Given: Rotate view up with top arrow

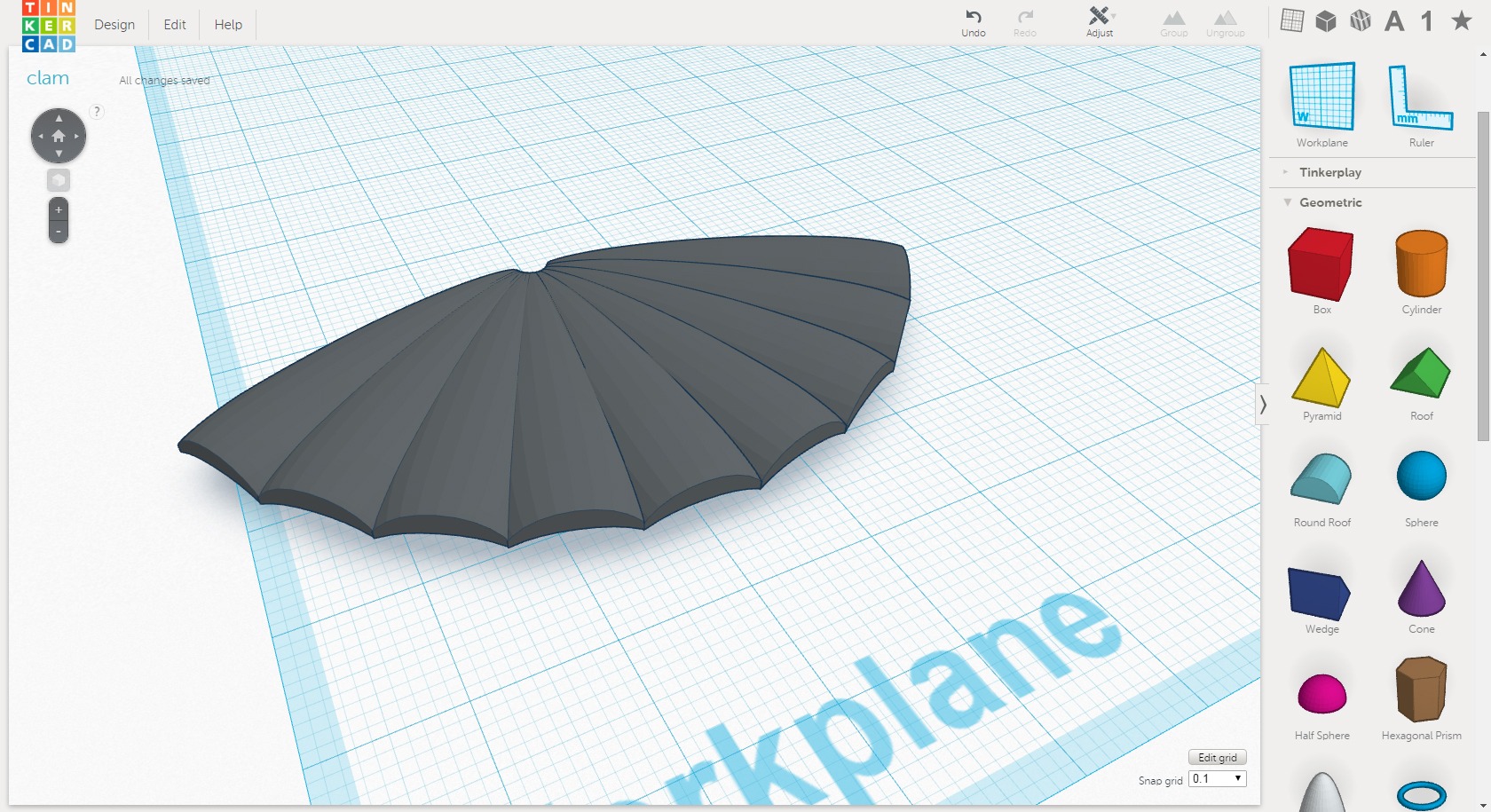Looking at the screenshot, I should 59,118.
